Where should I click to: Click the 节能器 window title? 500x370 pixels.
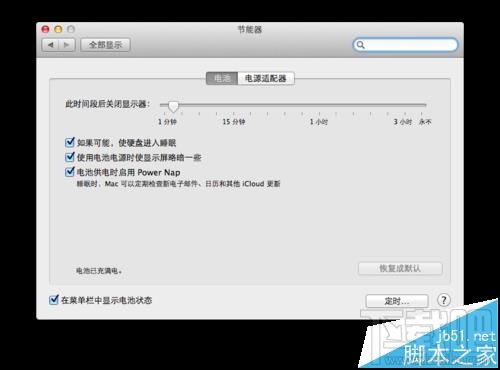point(250,30)
